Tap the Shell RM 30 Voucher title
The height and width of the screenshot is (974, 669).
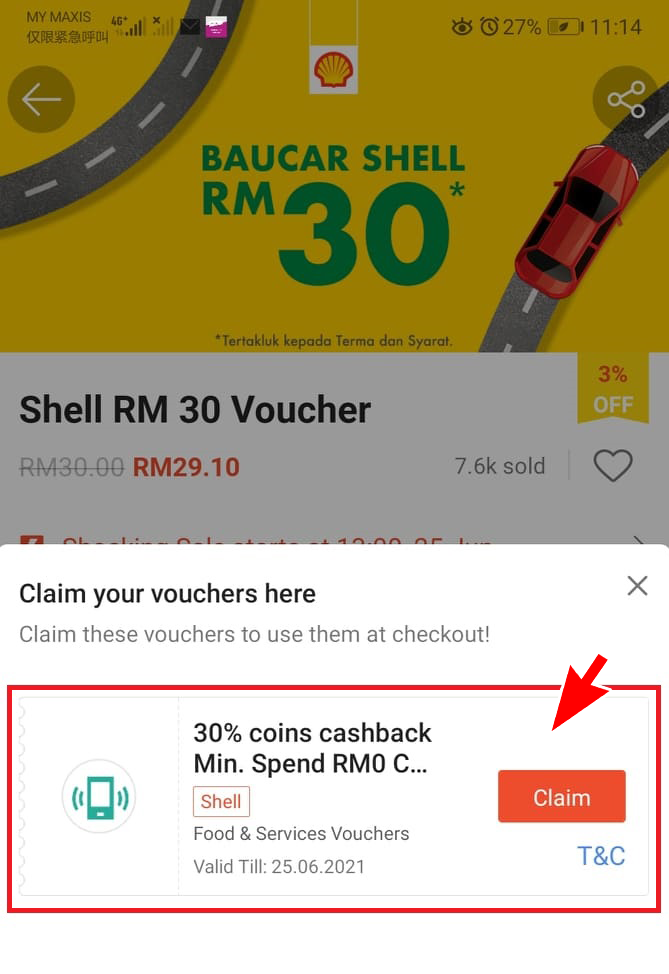195,410
